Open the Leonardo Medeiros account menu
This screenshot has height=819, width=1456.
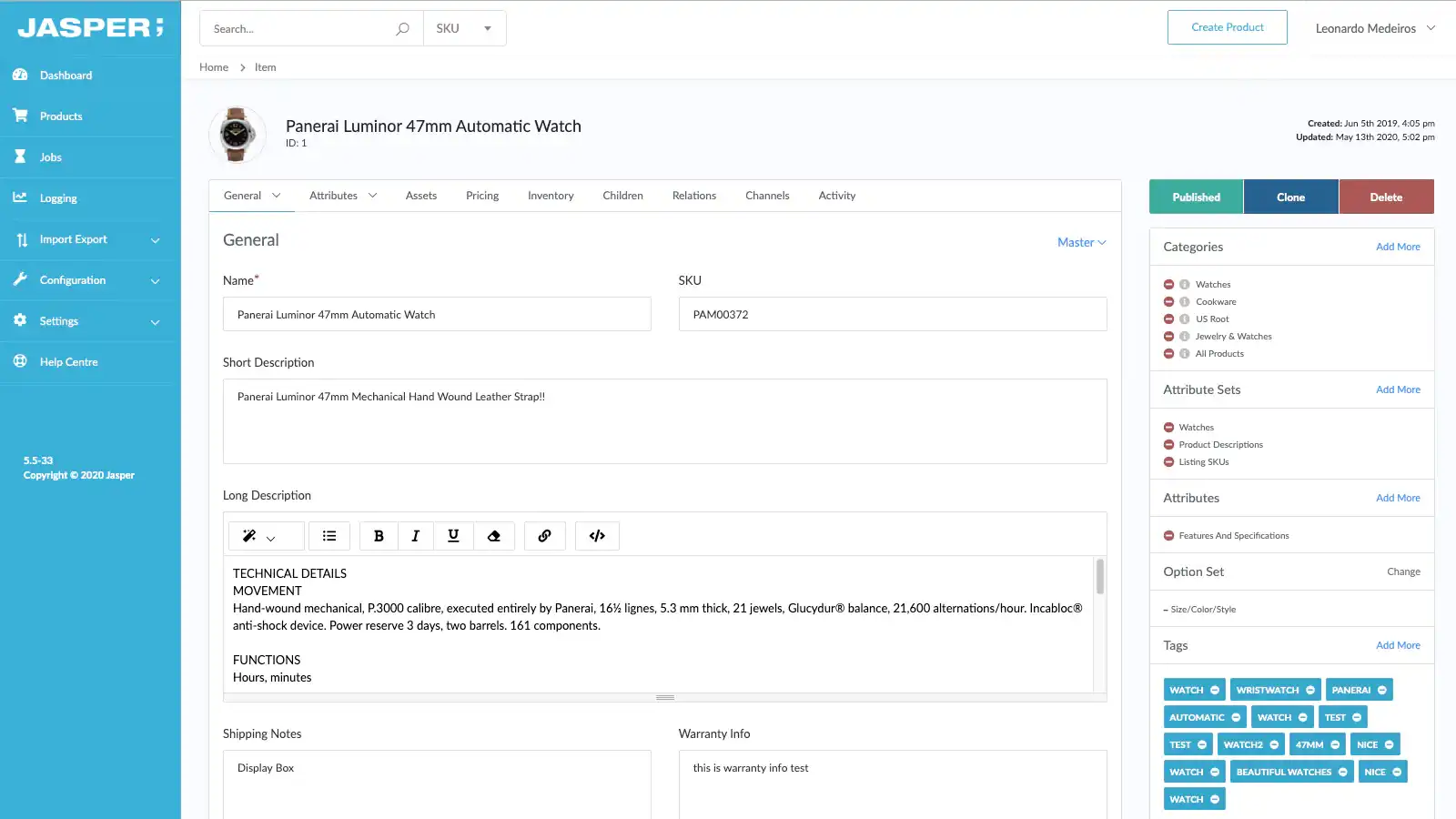[x=1374, y=28]
